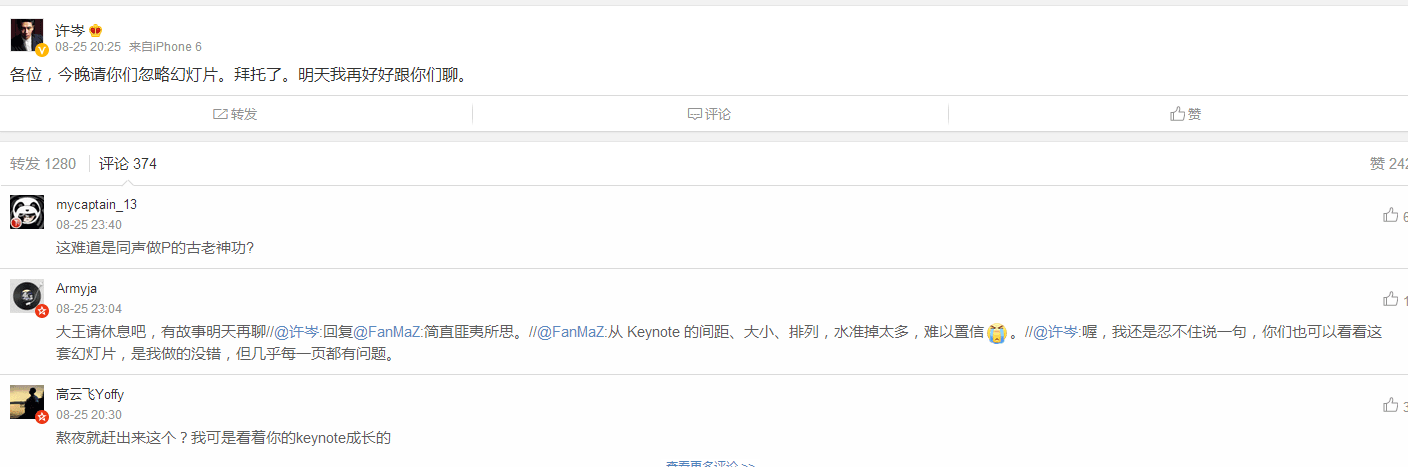
Task: Open 许岑's profile avatar
Action: [27, 34]
